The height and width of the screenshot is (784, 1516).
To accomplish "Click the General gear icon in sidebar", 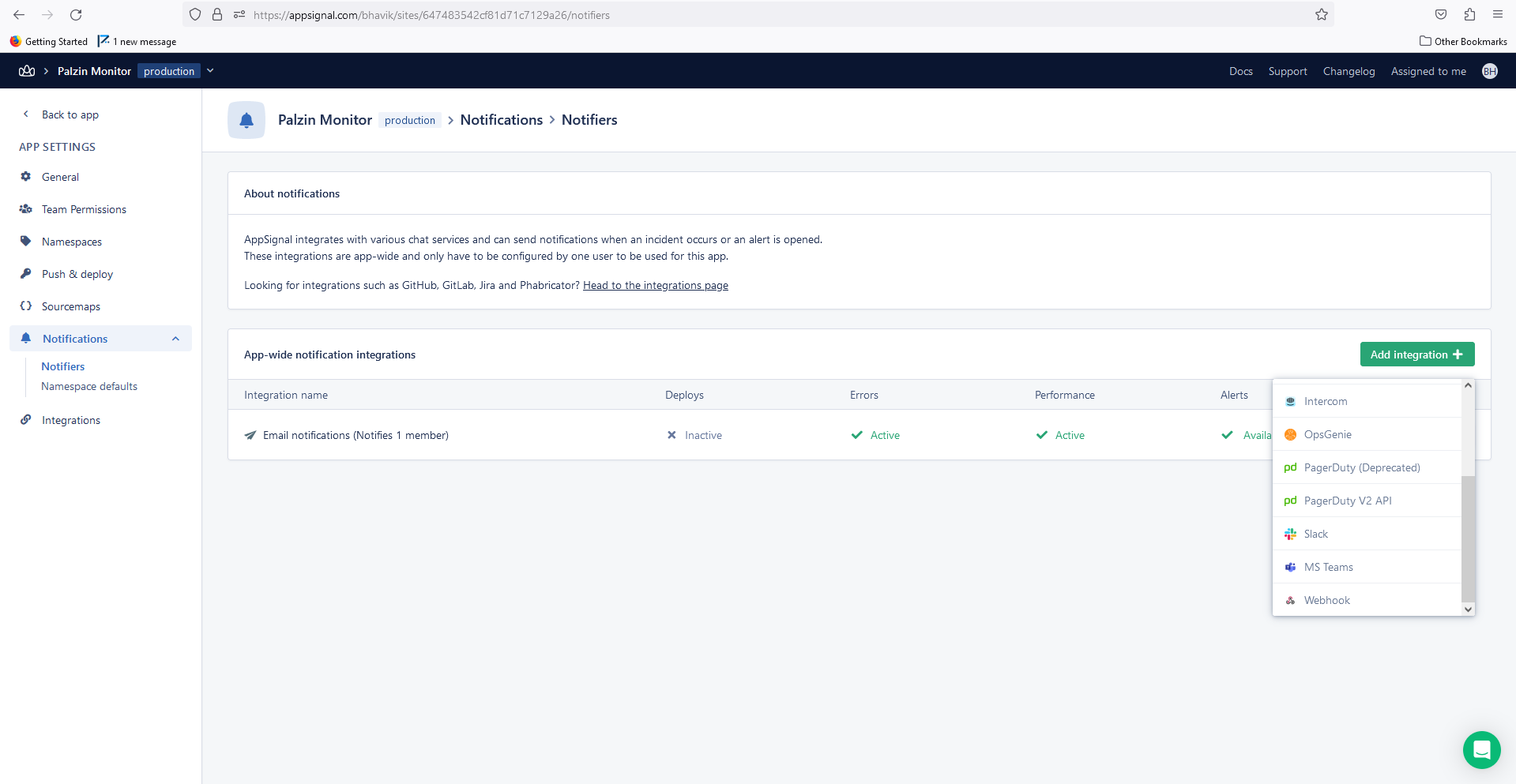I will click(x=26, y=177).
